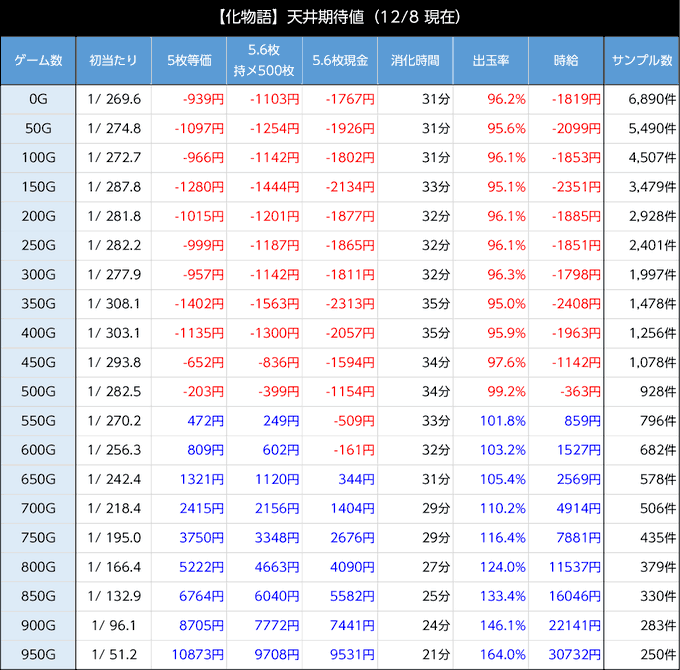The width and height of the screenshot is (680, 670).
Task: Click the 1/ 51.2 first-hit cell
Action: click(114, 655)
